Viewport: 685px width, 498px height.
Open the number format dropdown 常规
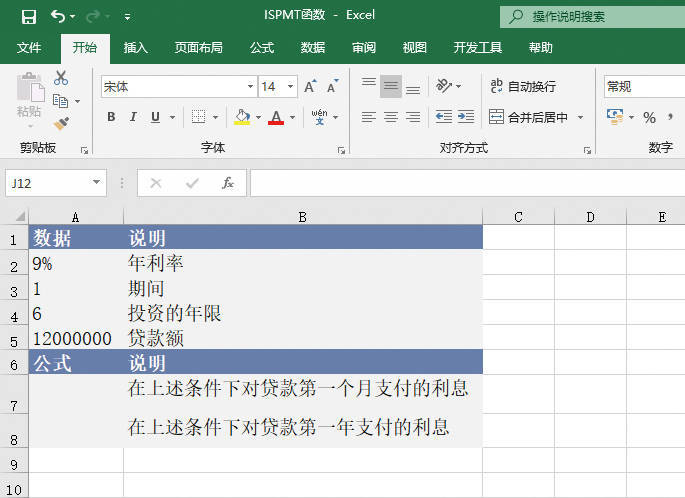(x=640, y=87)
